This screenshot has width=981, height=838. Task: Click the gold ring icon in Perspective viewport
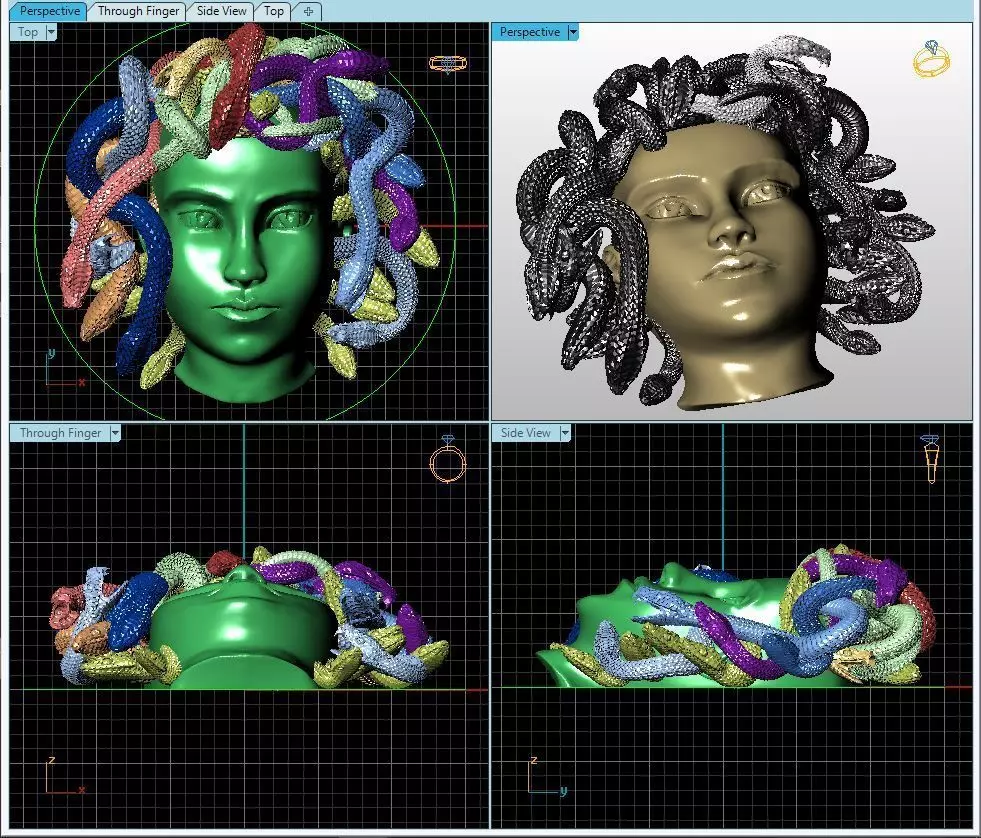(932, 59)
